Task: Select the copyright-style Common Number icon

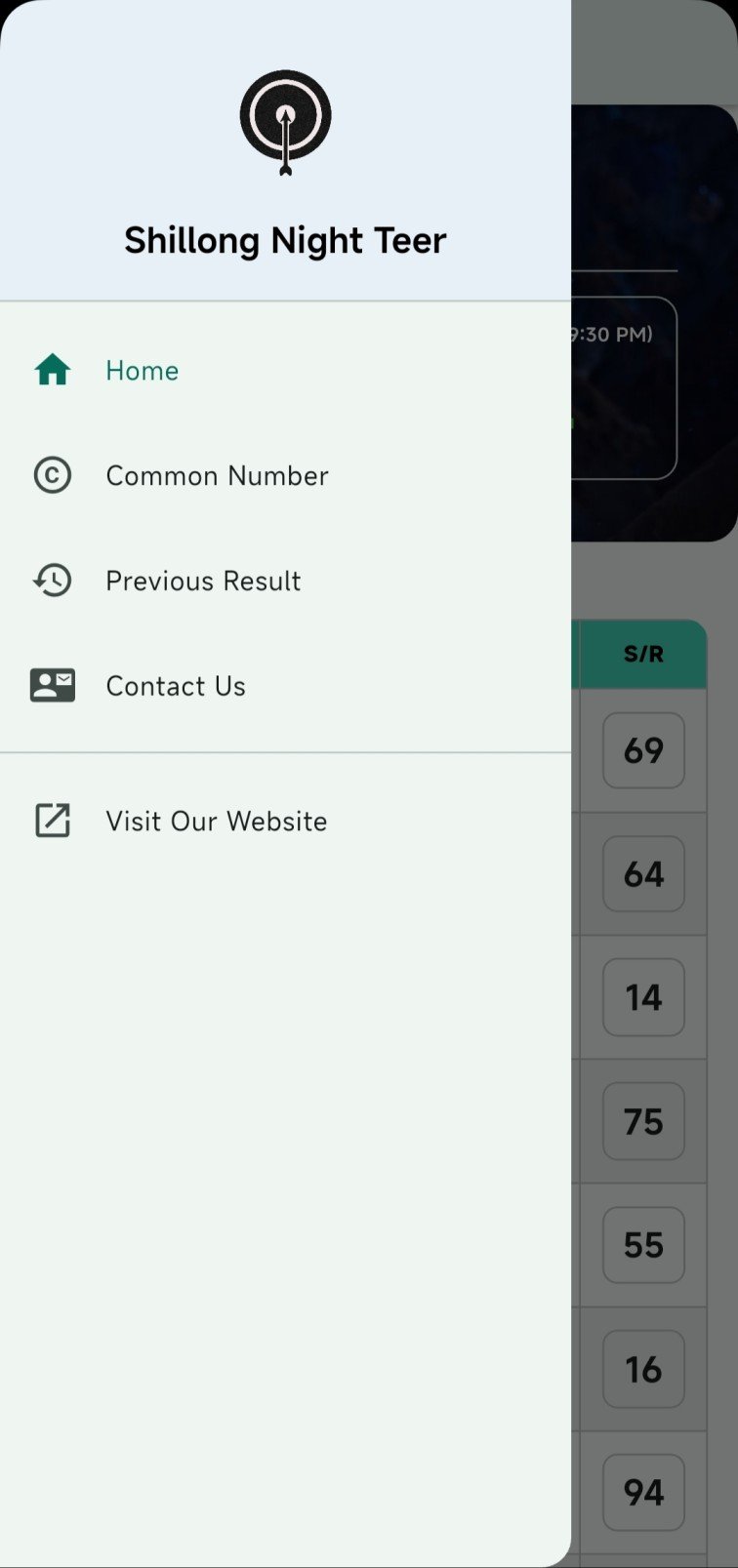Action: (53, 475)
